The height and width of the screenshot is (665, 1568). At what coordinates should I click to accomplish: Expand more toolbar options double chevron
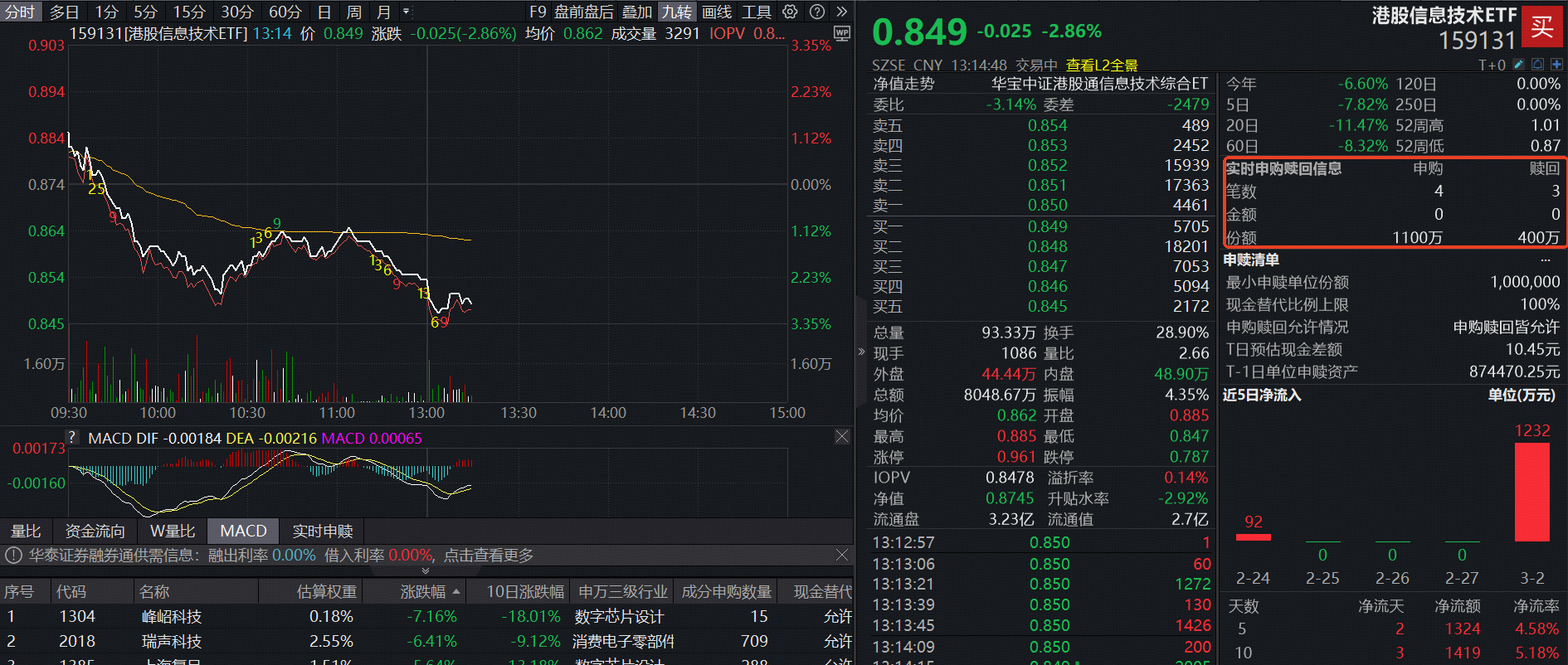click(841, 12)
